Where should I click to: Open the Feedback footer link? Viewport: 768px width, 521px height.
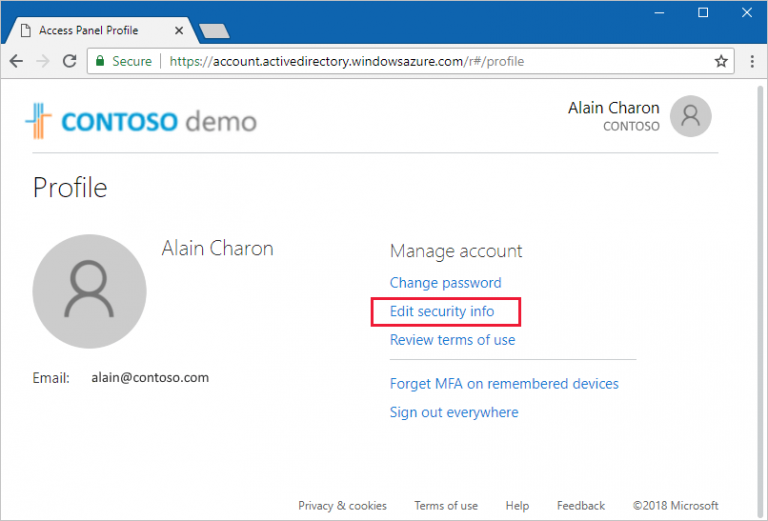point(580,505)
